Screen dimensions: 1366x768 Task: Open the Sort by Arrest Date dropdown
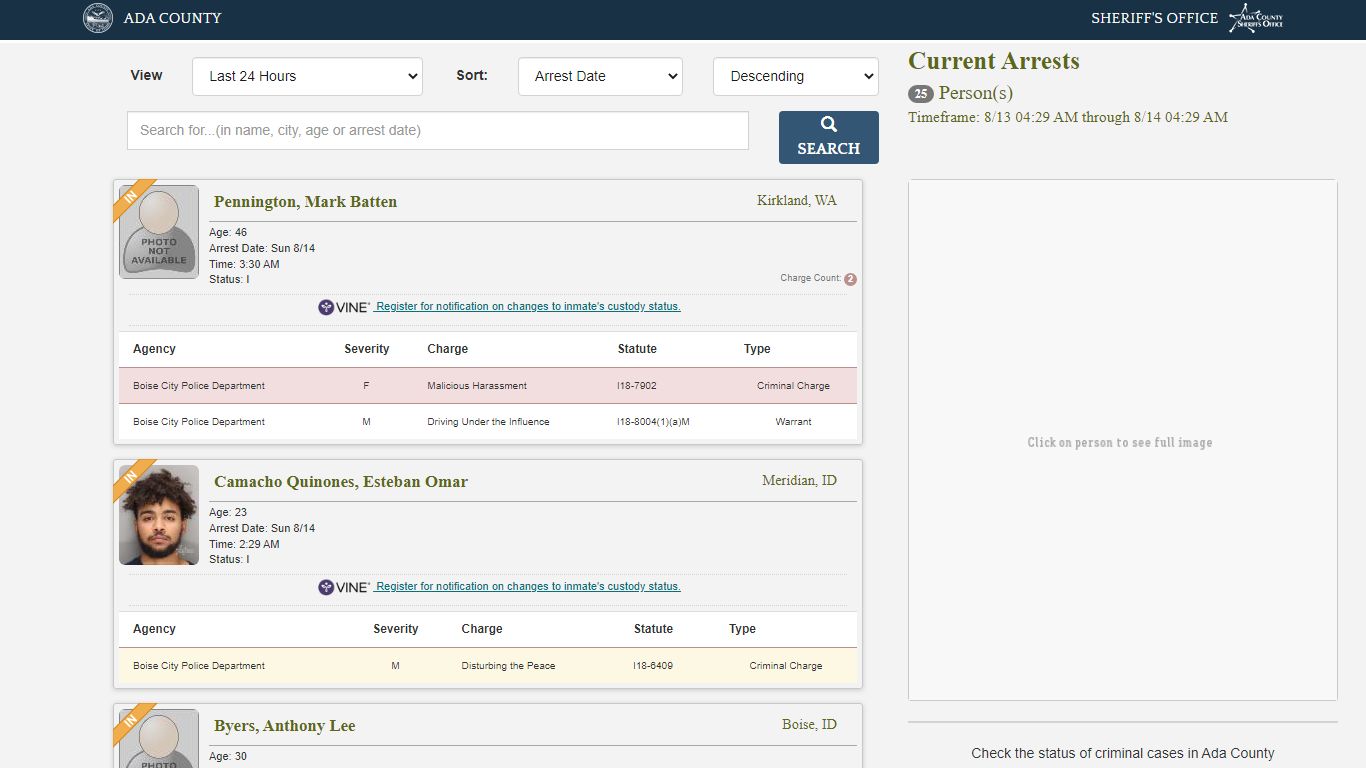click(600, 76)
